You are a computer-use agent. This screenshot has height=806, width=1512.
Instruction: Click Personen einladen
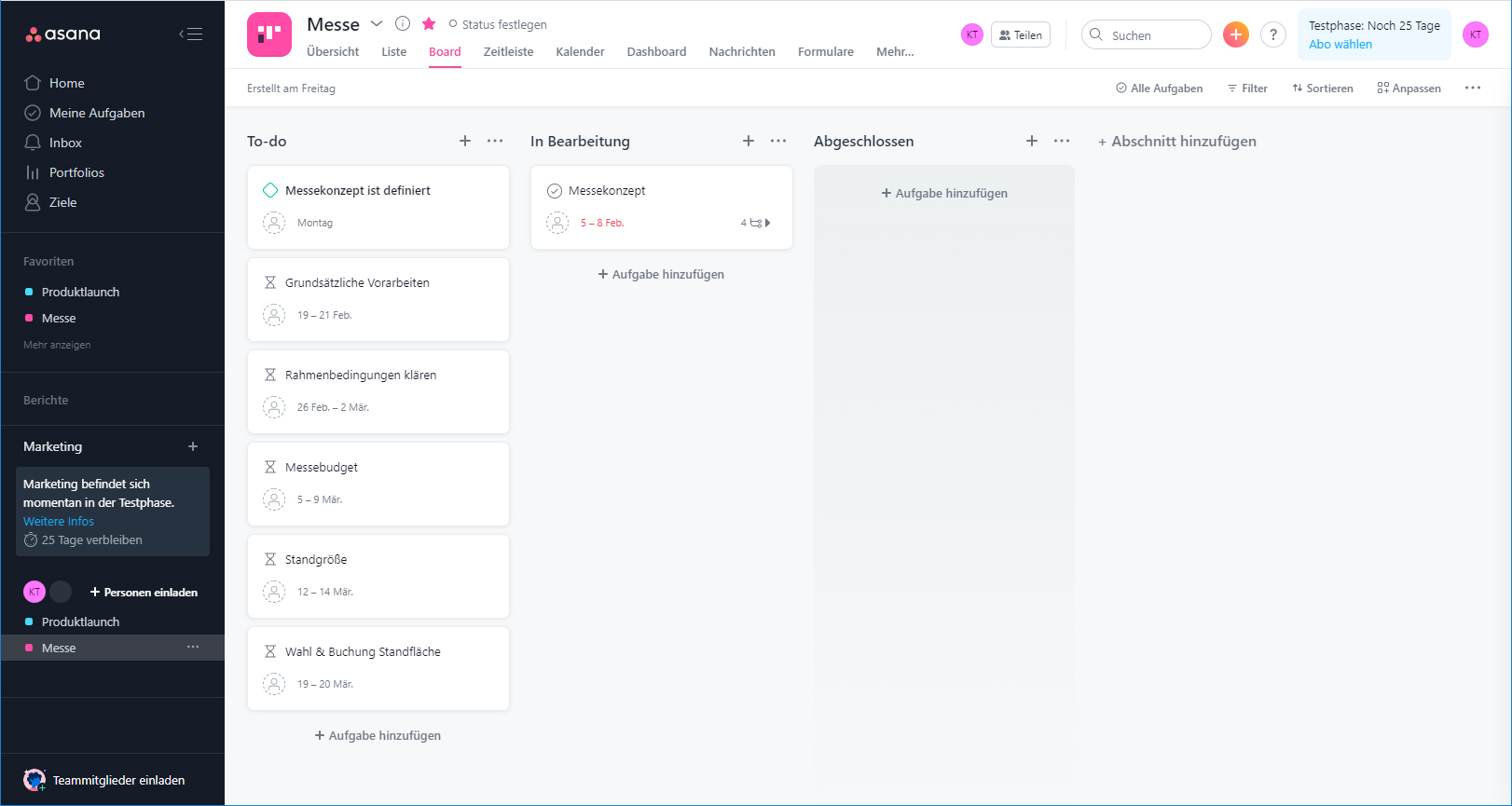(144, 592)
